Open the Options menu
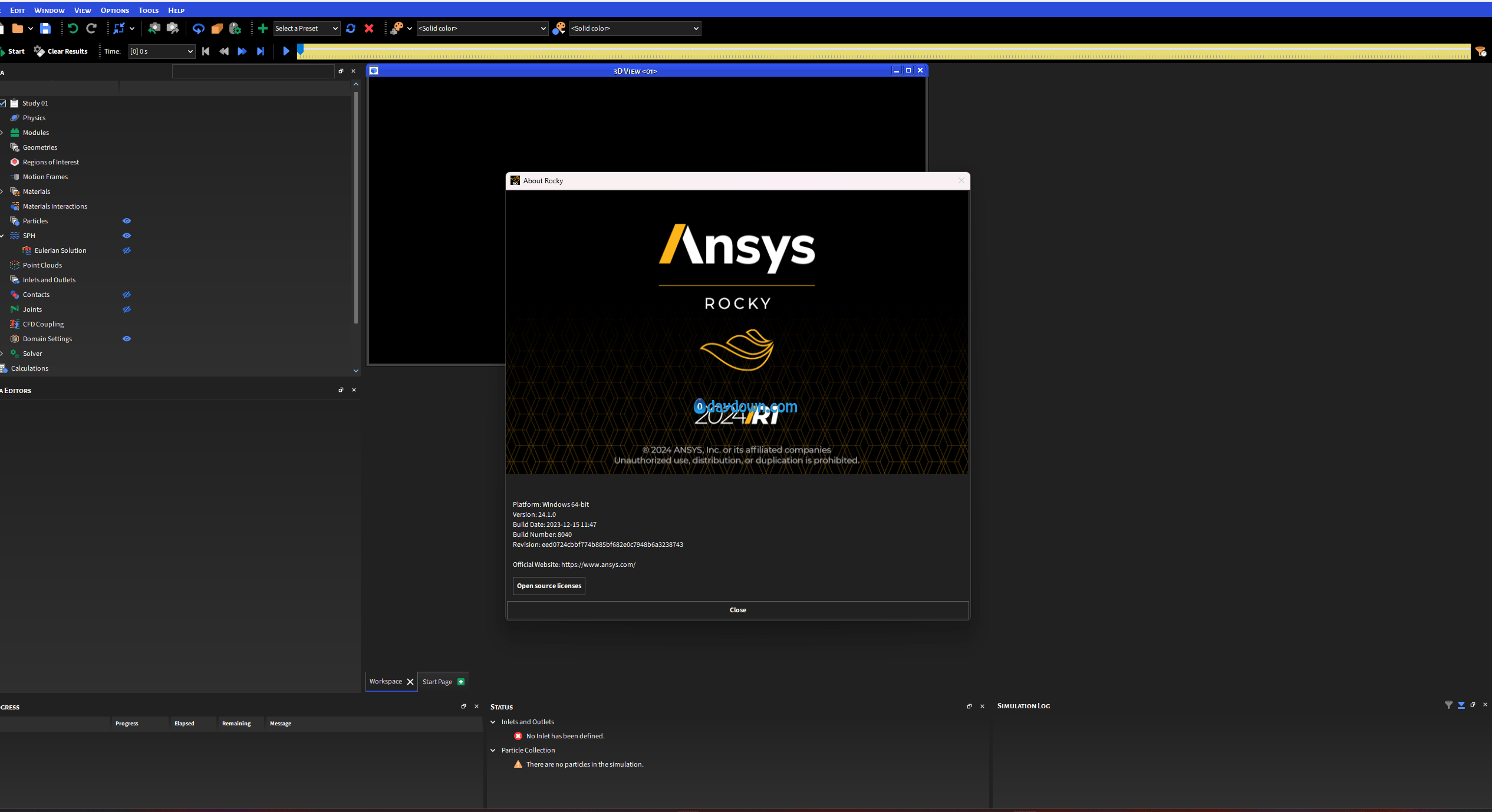The image size is (1492, 812). (x=115, y=11)
